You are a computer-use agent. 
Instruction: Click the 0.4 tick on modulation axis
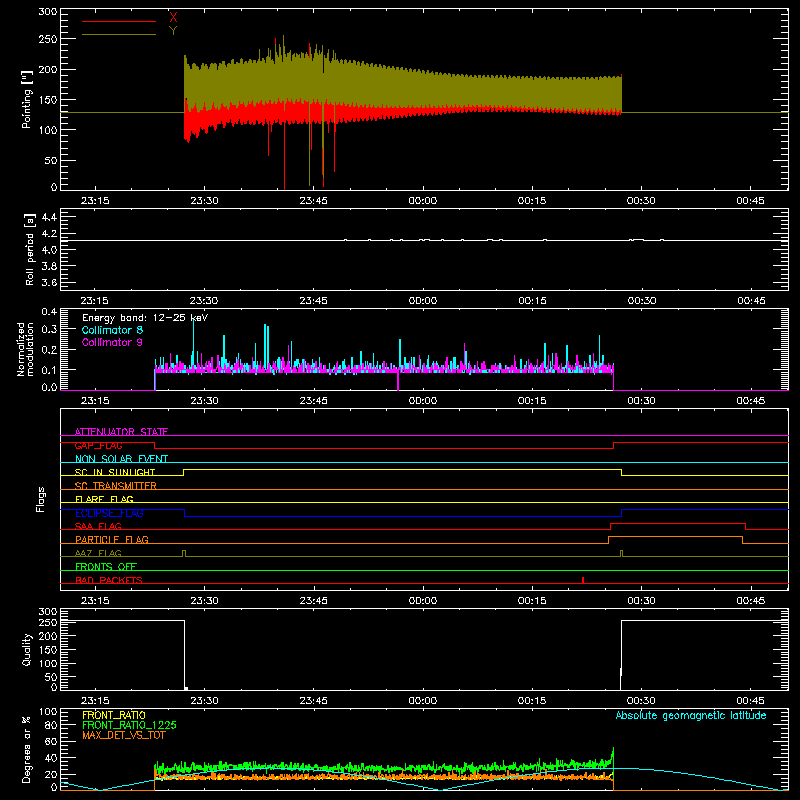point(49,311)
